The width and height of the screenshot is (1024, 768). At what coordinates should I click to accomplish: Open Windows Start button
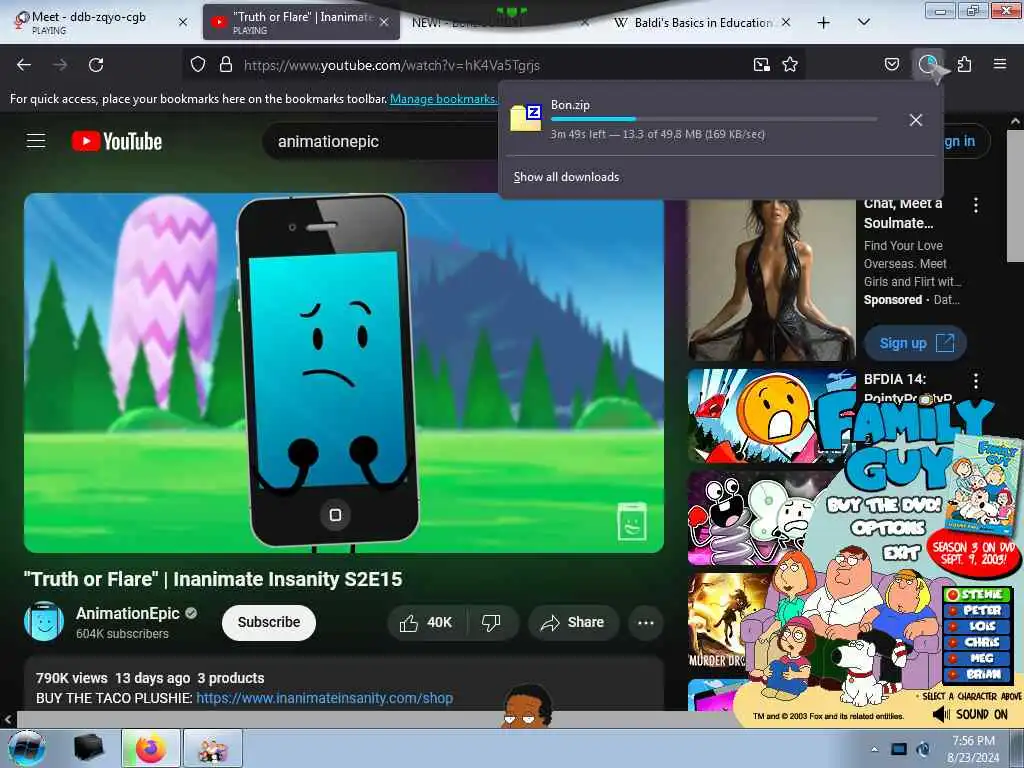[27, 748]
